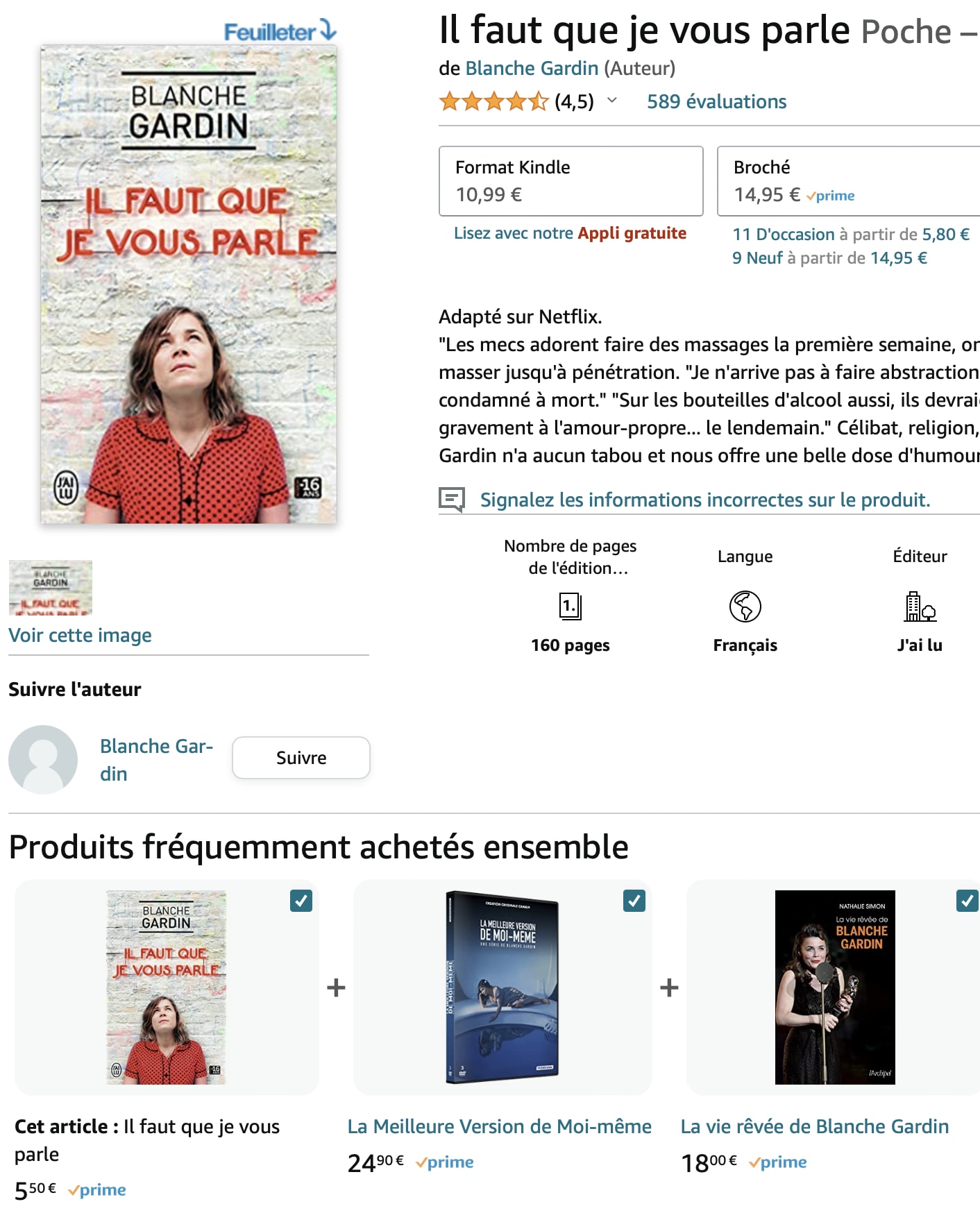Open the main book cover image
The height and width of the screenshot is (1213, 980).
click(x=189, y=285)
